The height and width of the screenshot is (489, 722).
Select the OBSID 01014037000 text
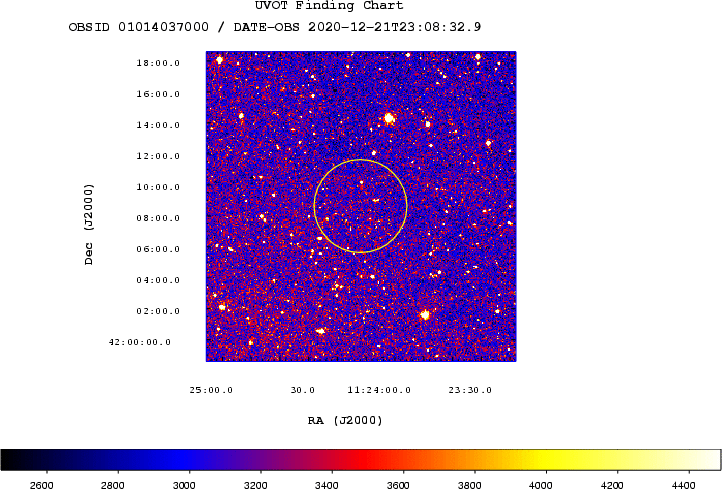point(139,27)
